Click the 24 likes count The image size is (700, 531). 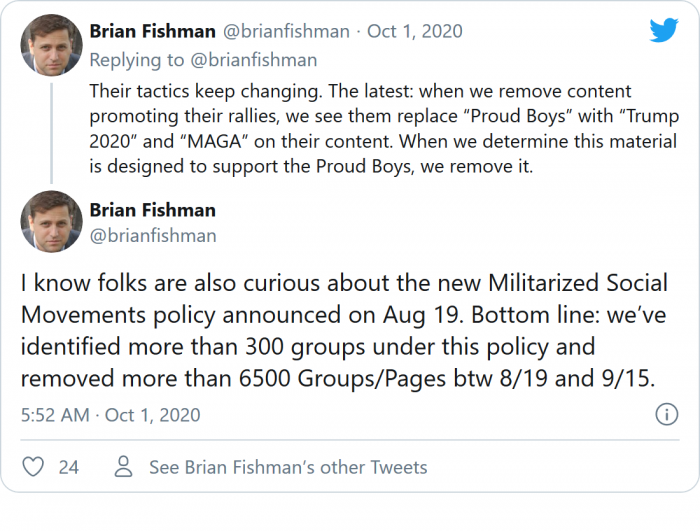[68, 467]
